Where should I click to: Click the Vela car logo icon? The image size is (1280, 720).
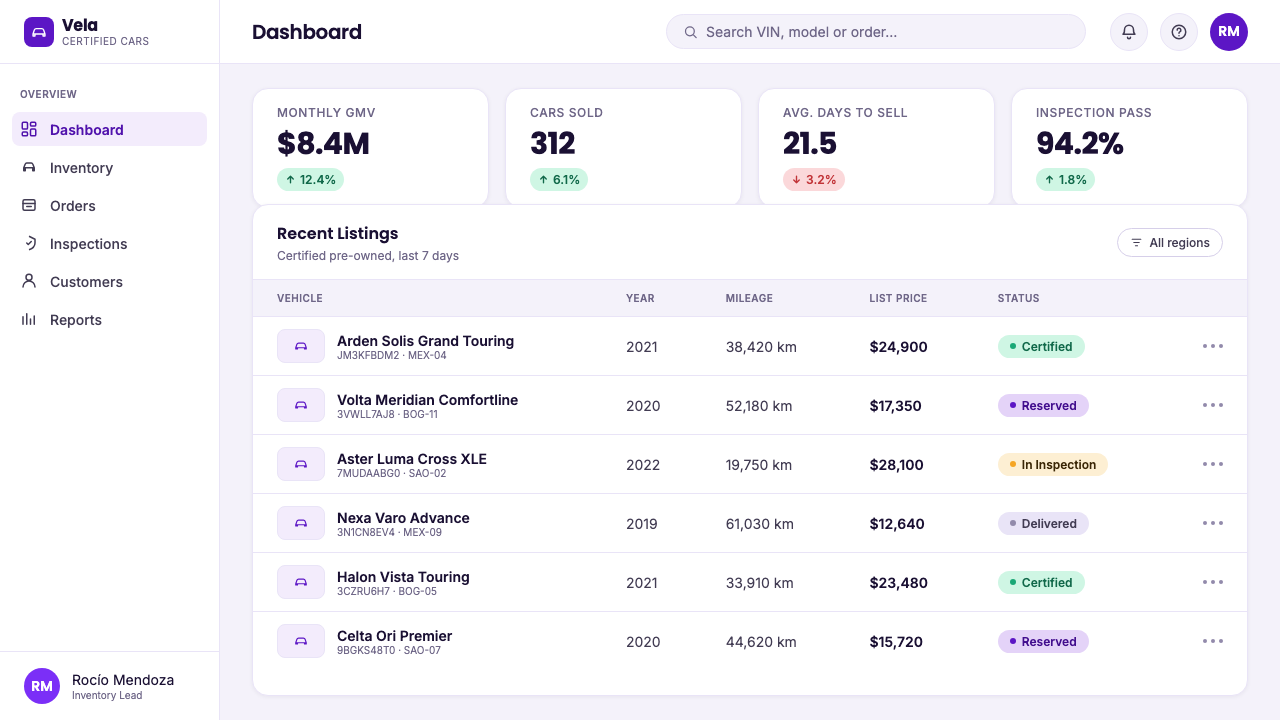click(39, 32)
